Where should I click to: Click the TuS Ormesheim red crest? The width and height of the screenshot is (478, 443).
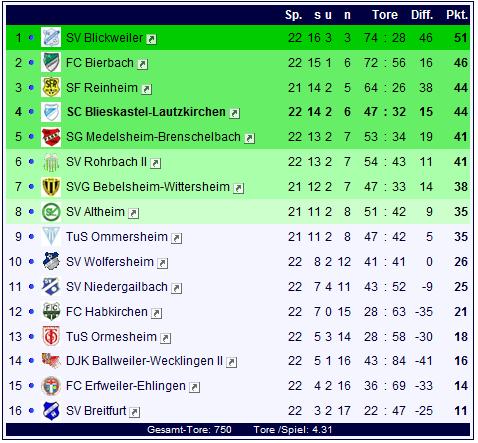point(51,336)
